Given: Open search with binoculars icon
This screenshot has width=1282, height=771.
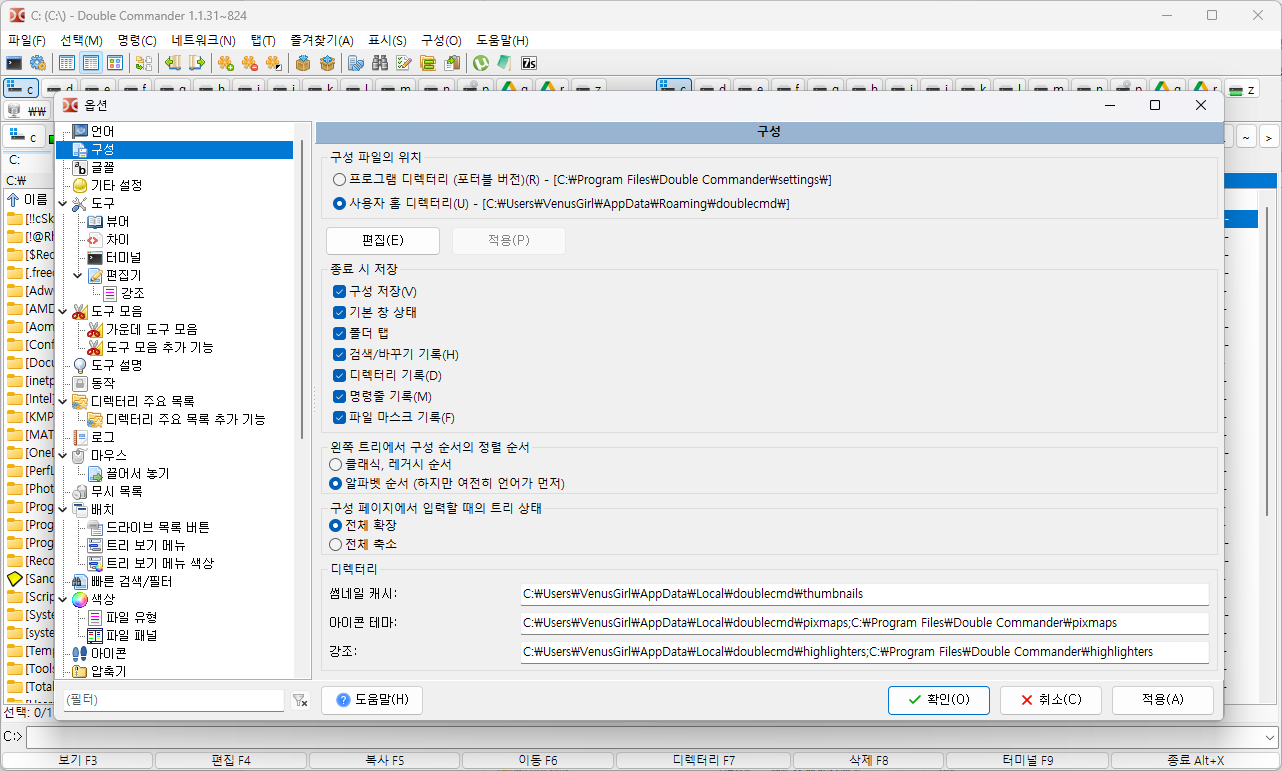Looking at the screenshot, I should (x=380, y=63).
